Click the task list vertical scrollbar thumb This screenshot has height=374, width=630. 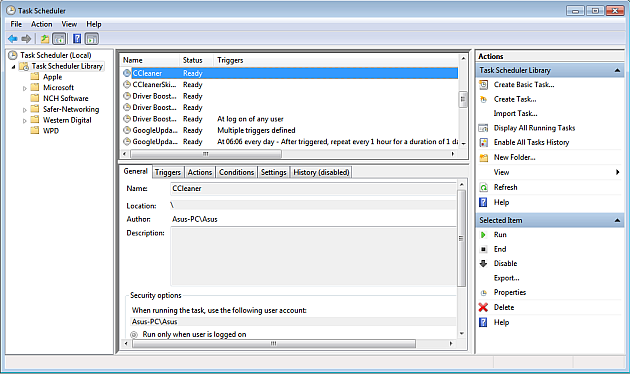tap(463, 99)
